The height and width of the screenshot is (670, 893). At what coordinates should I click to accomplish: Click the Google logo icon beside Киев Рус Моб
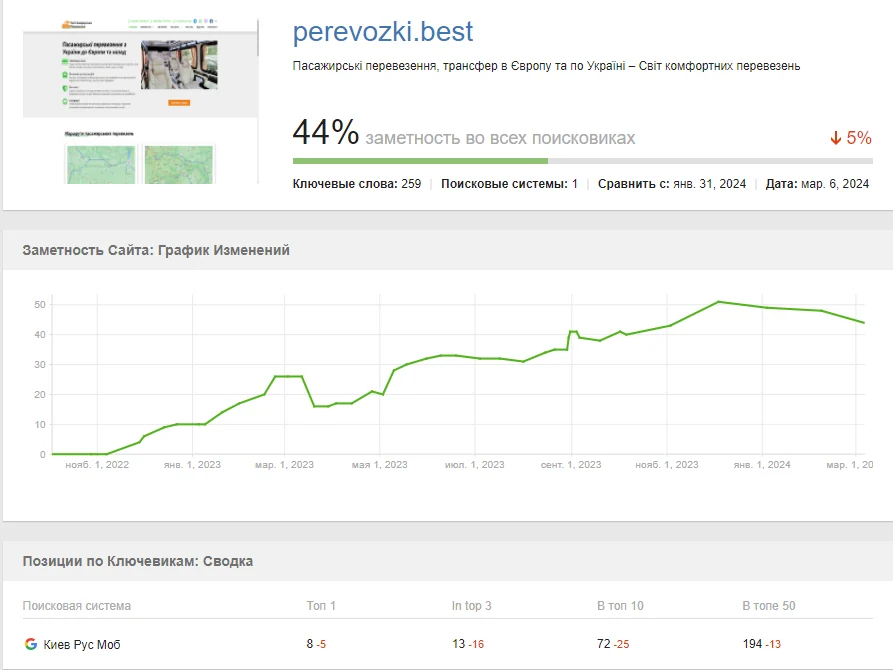coord(31,644)
